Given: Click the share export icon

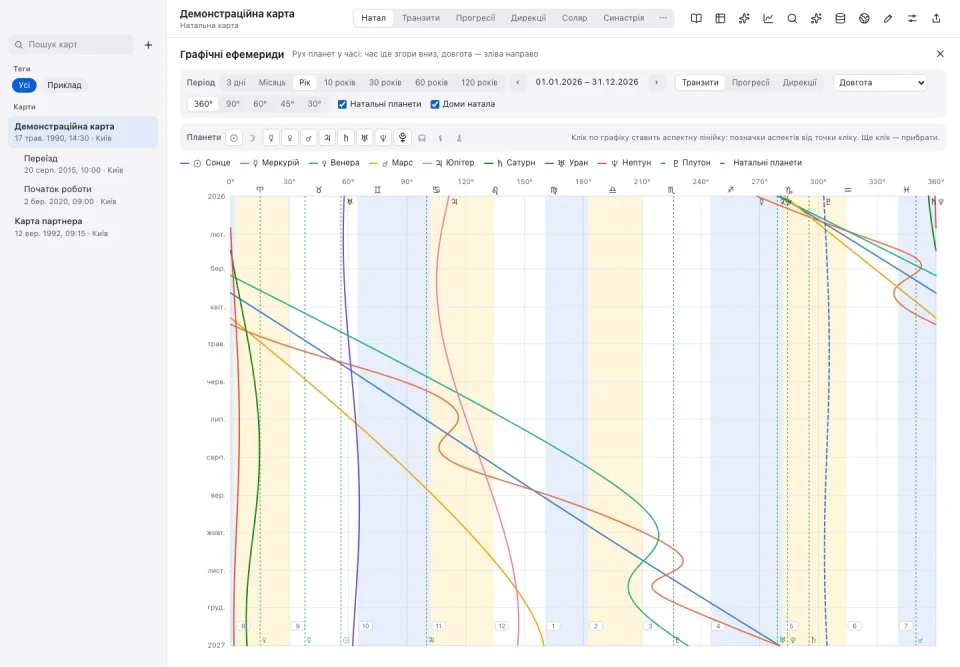Looking at the screenshot, I should pyautogui.click(x=936, y=18).
